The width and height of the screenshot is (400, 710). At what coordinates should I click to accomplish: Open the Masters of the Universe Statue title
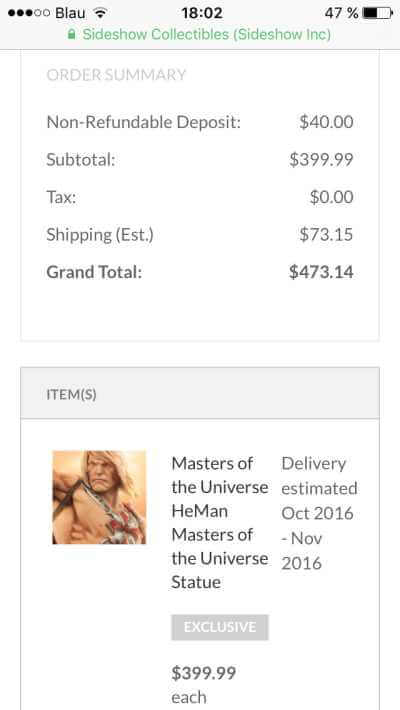pos(220,523)
